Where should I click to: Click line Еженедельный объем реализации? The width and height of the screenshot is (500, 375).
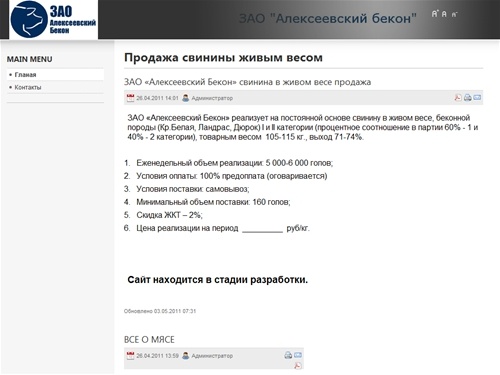coord(235,163)
